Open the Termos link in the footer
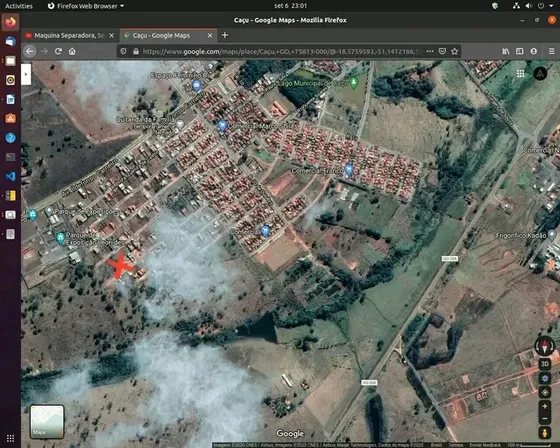 click(455, 445)
